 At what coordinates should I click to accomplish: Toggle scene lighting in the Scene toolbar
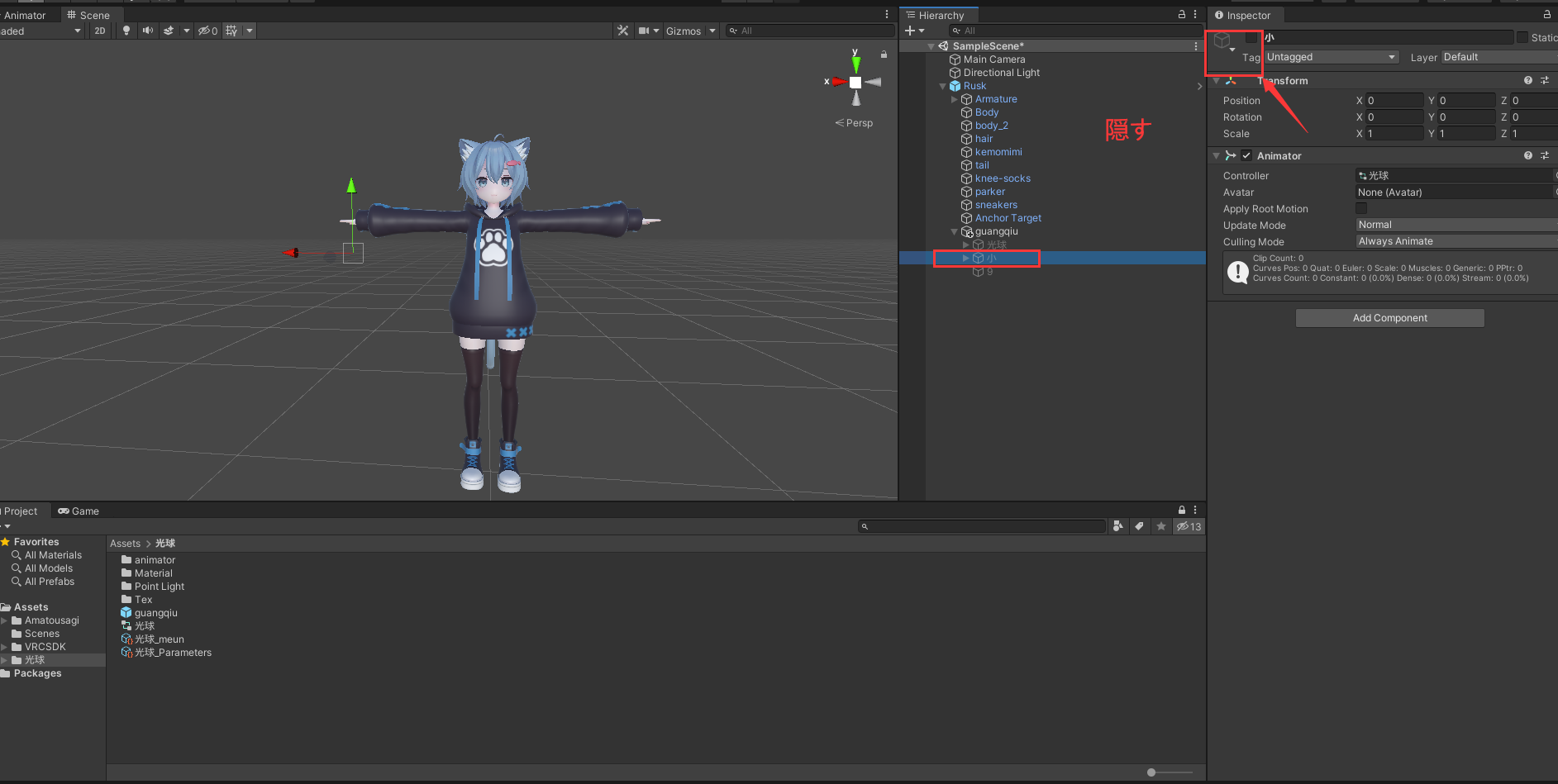point(126,31)
